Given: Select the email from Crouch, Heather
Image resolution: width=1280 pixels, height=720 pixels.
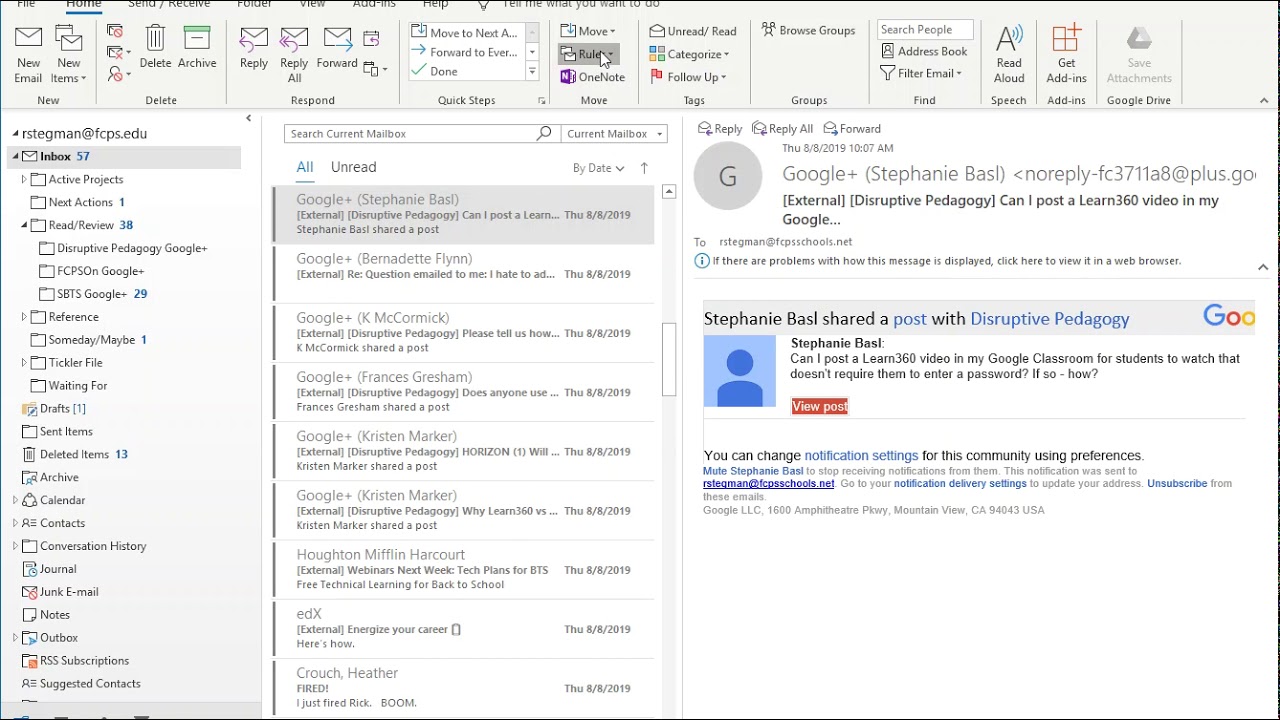Looking at the screenshot, I should pos(464,688).
